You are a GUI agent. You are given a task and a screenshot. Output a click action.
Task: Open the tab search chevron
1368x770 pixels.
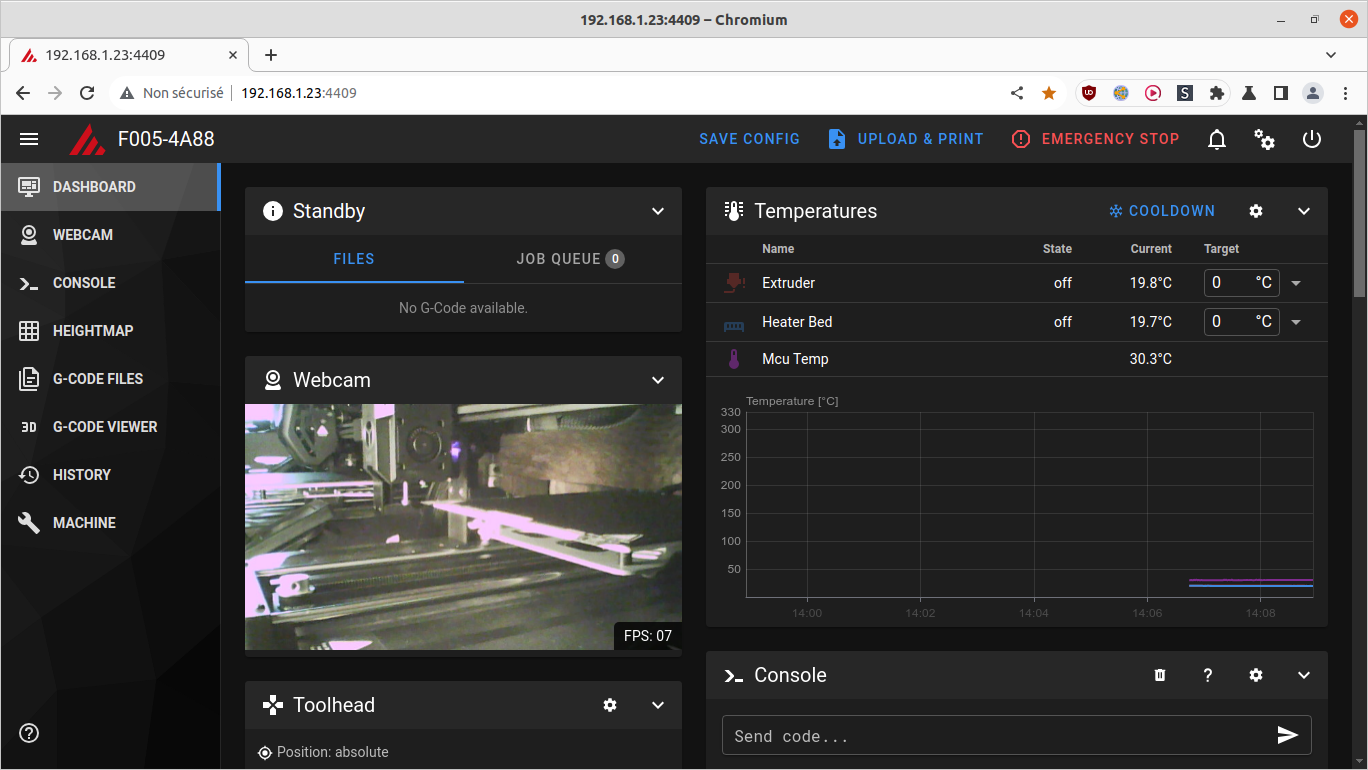pos(1331,55)
